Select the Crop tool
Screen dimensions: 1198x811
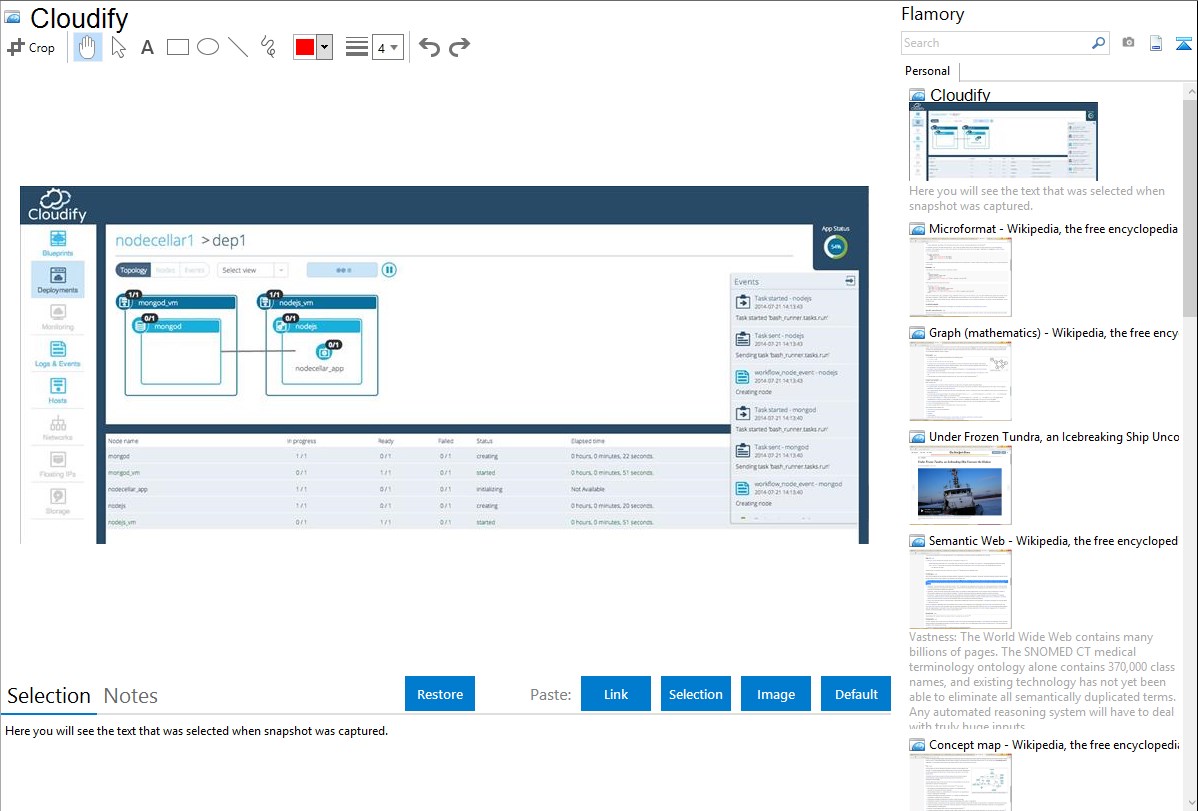tap(31, 47)
